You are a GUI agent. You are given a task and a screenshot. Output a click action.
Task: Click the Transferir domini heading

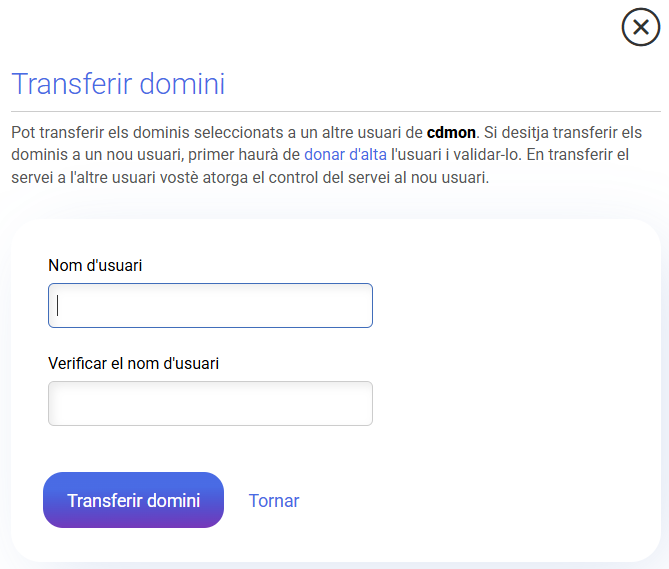pos(118,84)
